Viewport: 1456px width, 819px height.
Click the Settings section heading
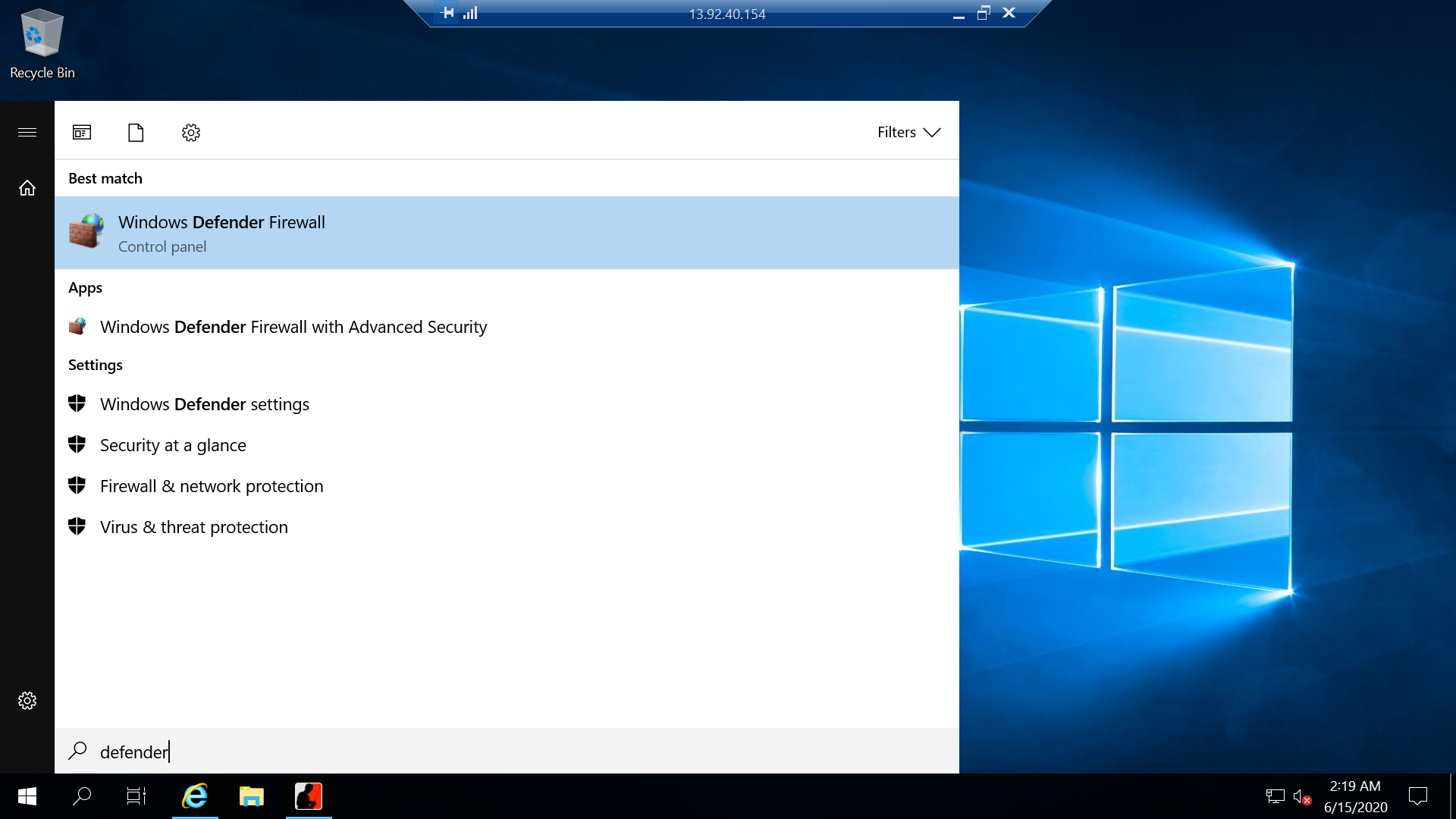click(x=96, y=365)
